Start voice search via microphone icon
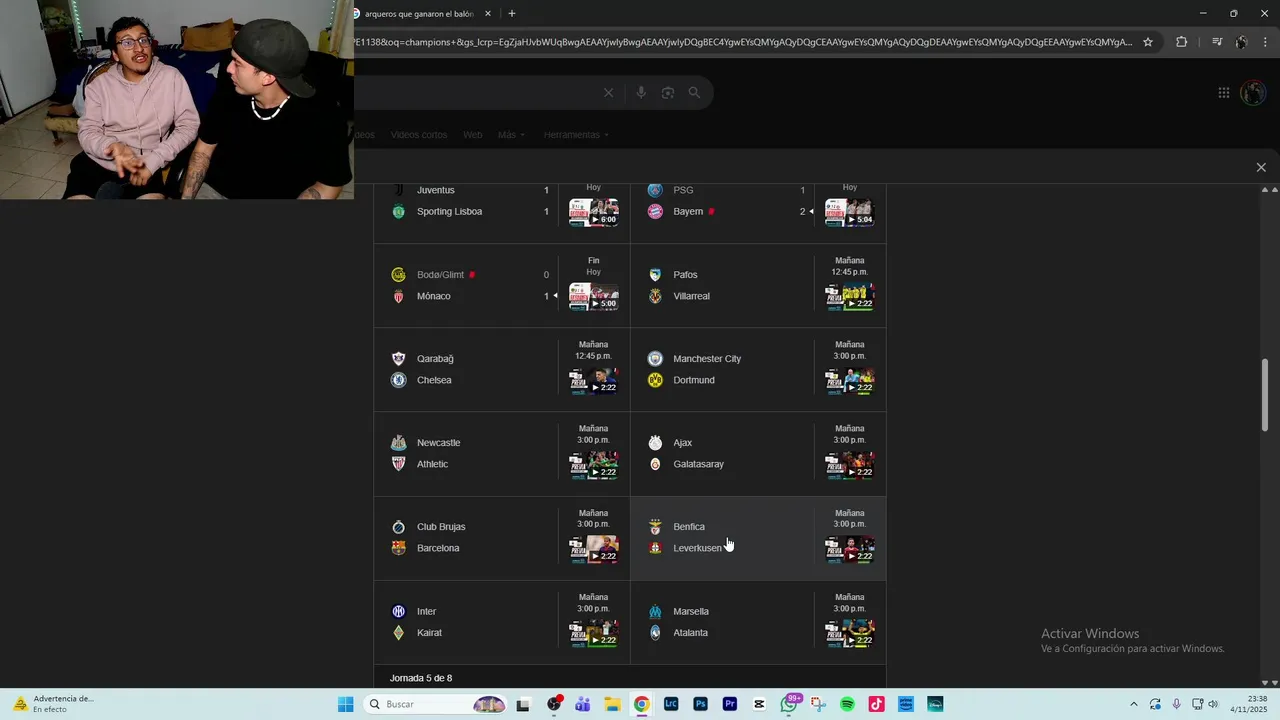 pos(641,93)
